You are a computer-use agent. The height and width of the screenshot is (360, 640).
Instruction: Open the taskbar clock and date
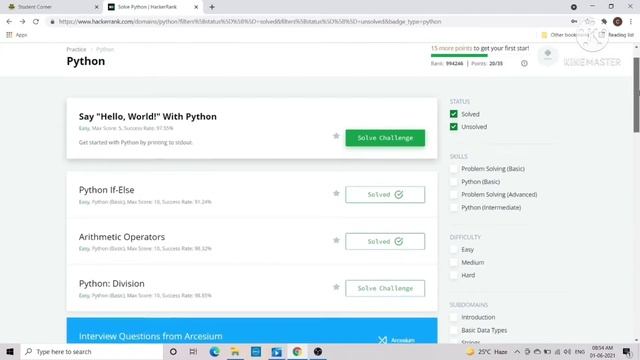pyautogui.click(x=602, y=351)
